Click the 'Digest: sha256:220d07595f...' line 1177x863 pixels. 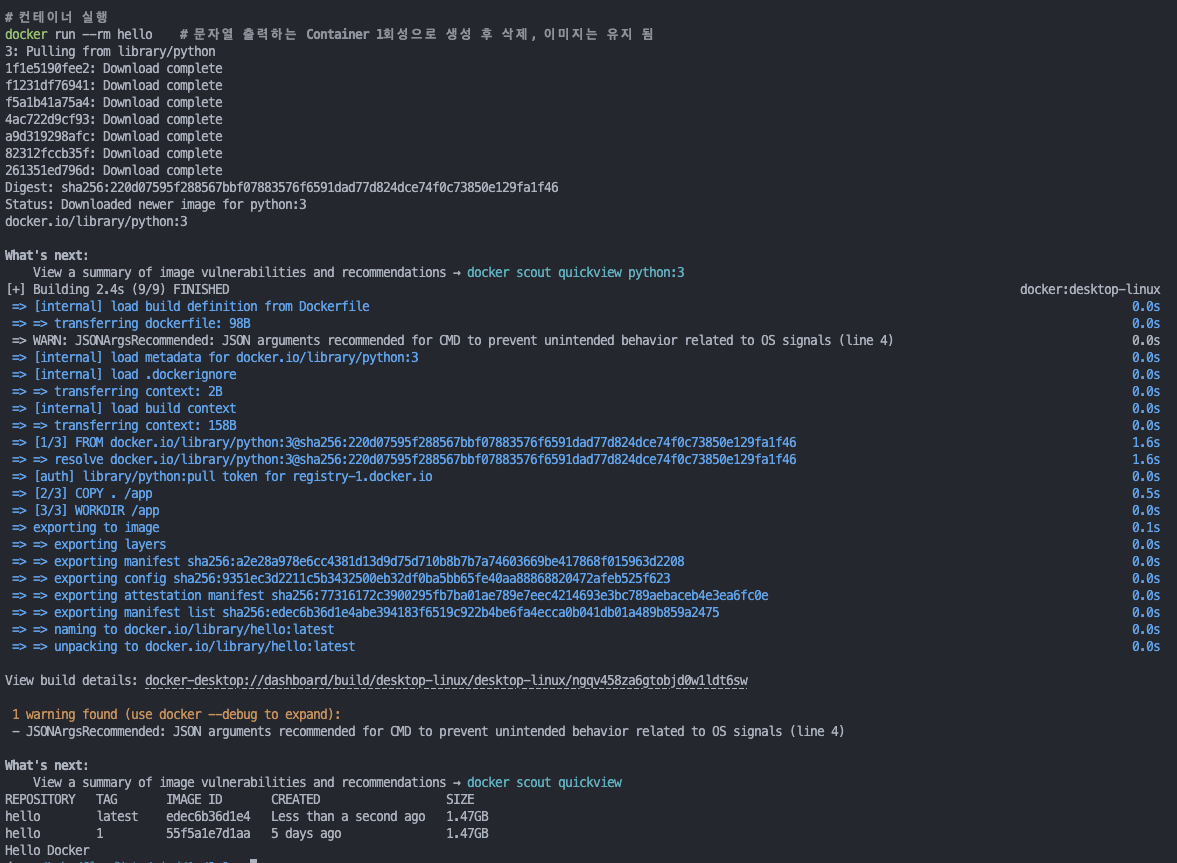click(x=281, y=188)
